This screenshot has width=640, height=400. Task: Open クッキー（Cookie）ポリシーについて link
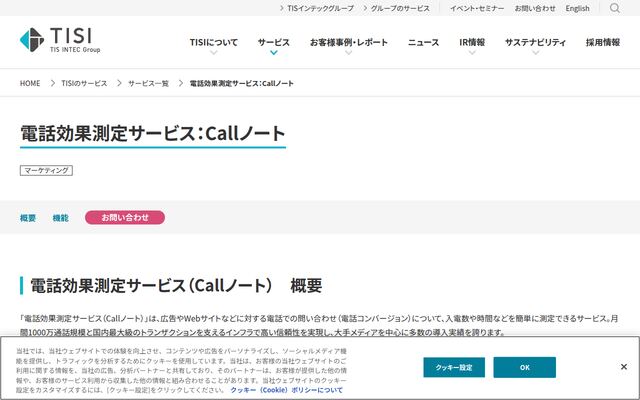287,390
